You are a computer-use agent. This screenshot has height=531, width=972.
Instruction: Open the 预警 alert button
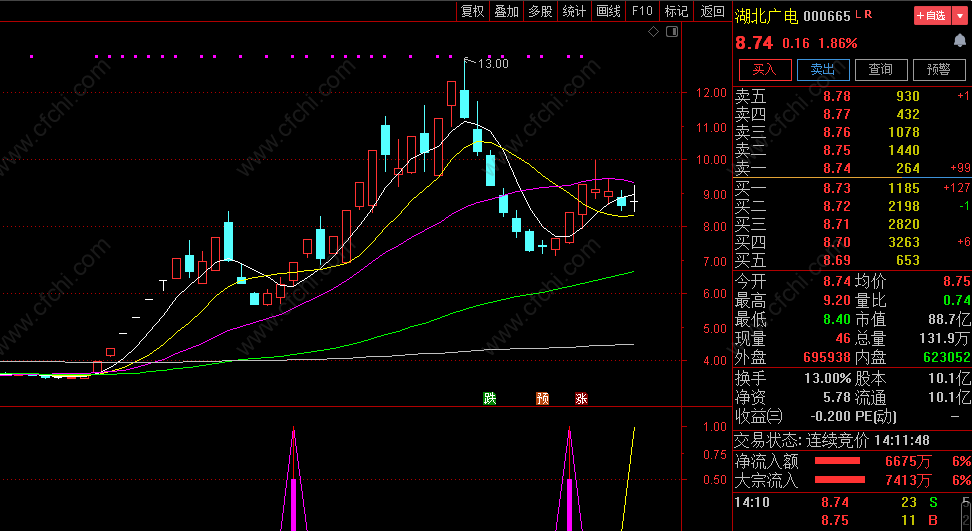(x=939, y=70)
